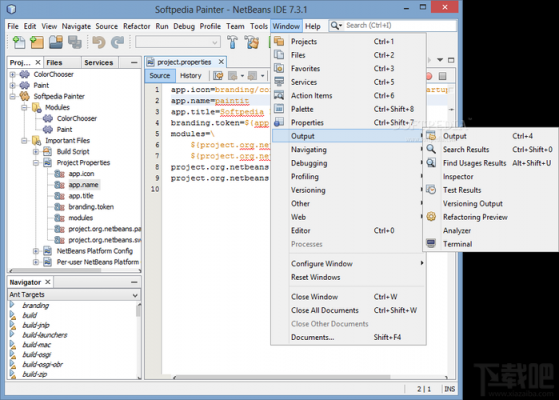The image size is (559, 400).
Task: Collapse the Softpedia Painter project node
Action: tap(13, 96)
